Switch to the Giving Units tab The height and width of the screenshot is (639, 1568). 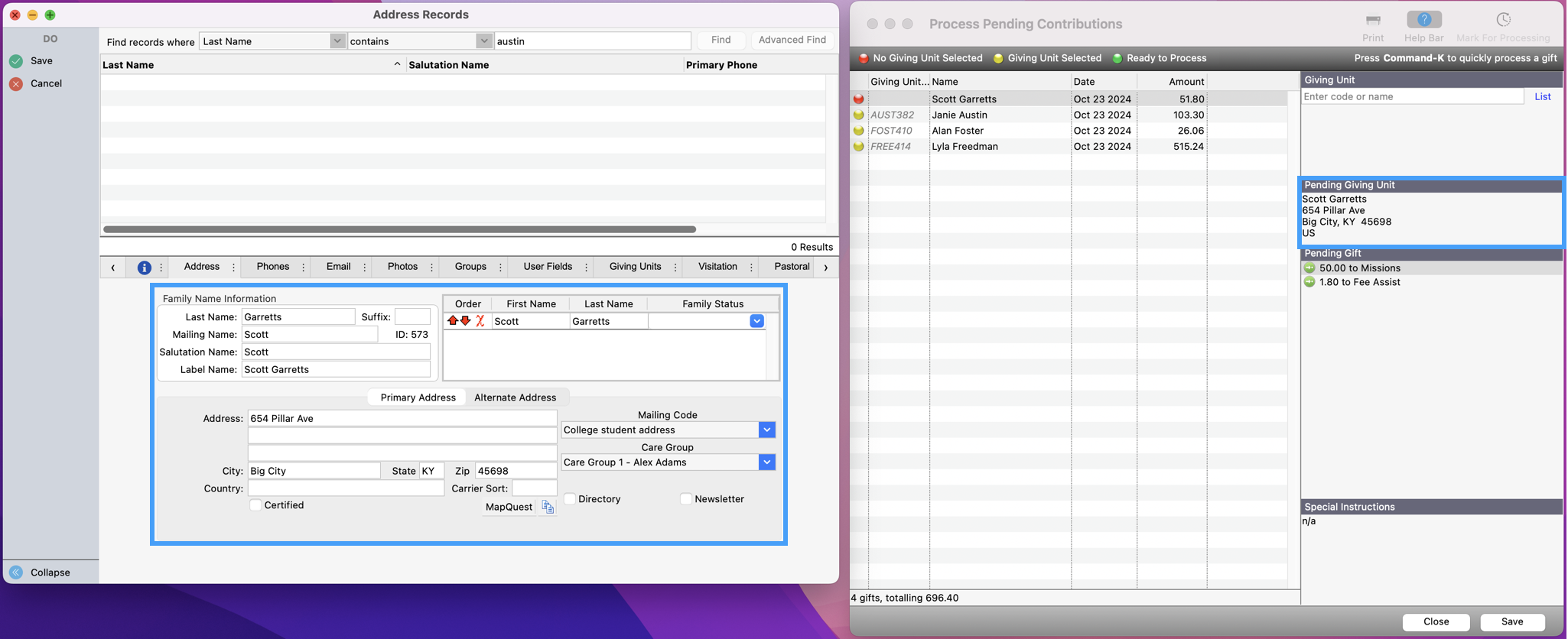tap(635, 267)
